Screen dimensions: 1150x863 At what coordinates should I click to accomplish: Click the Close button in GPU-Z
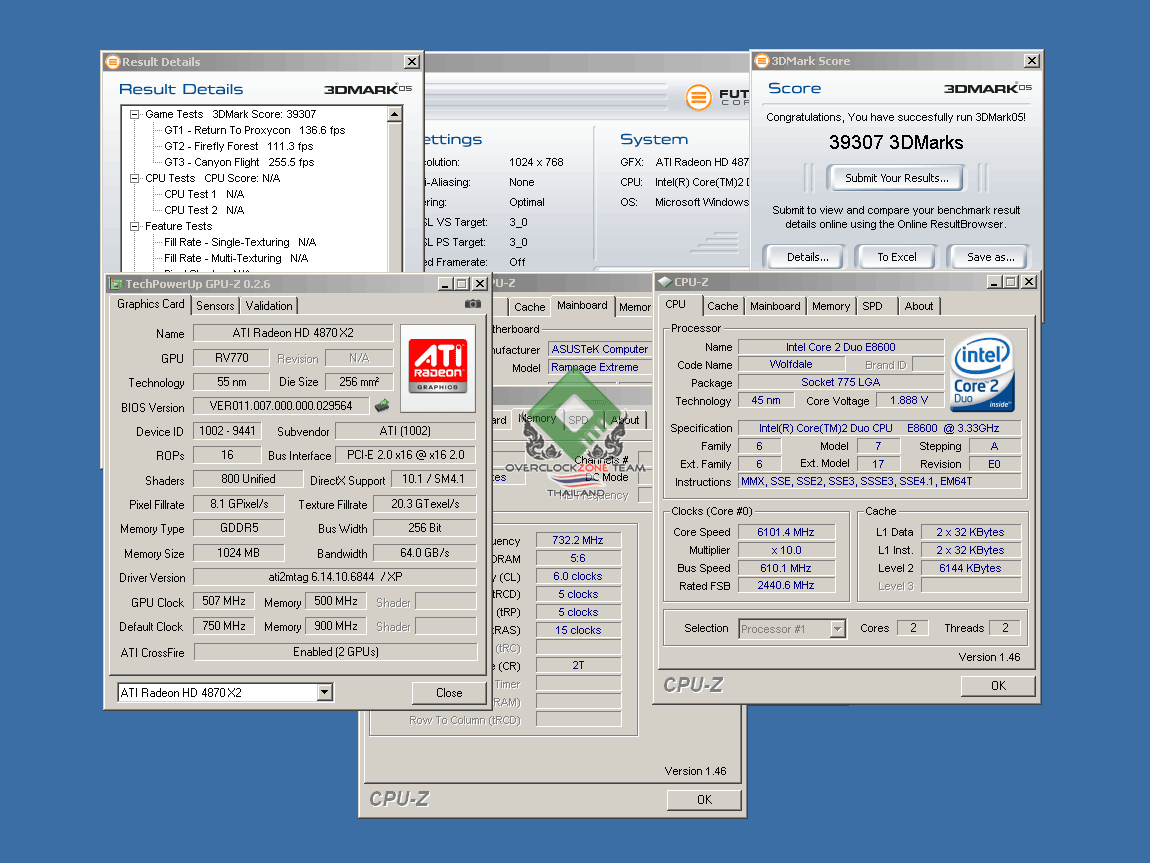[x=449, y=692]
